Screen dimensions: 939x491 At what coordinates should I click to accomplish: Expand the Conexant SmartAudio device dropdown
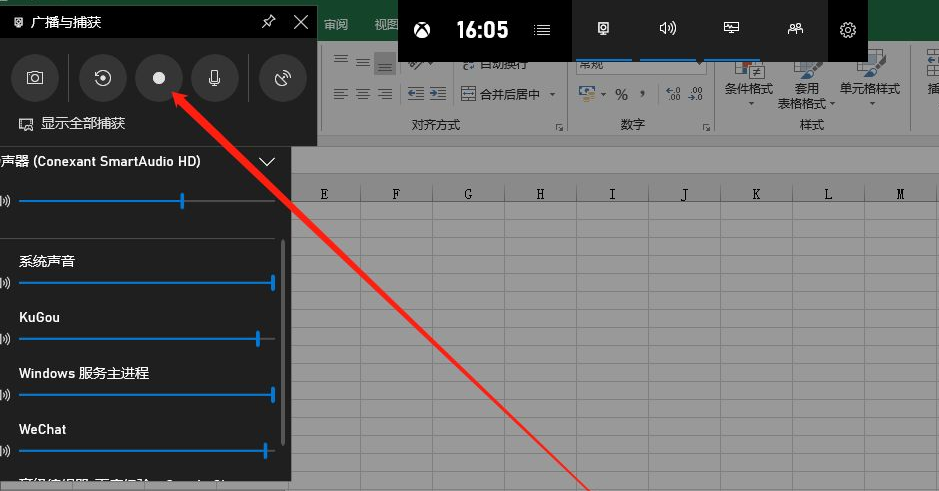click(266, 162)
